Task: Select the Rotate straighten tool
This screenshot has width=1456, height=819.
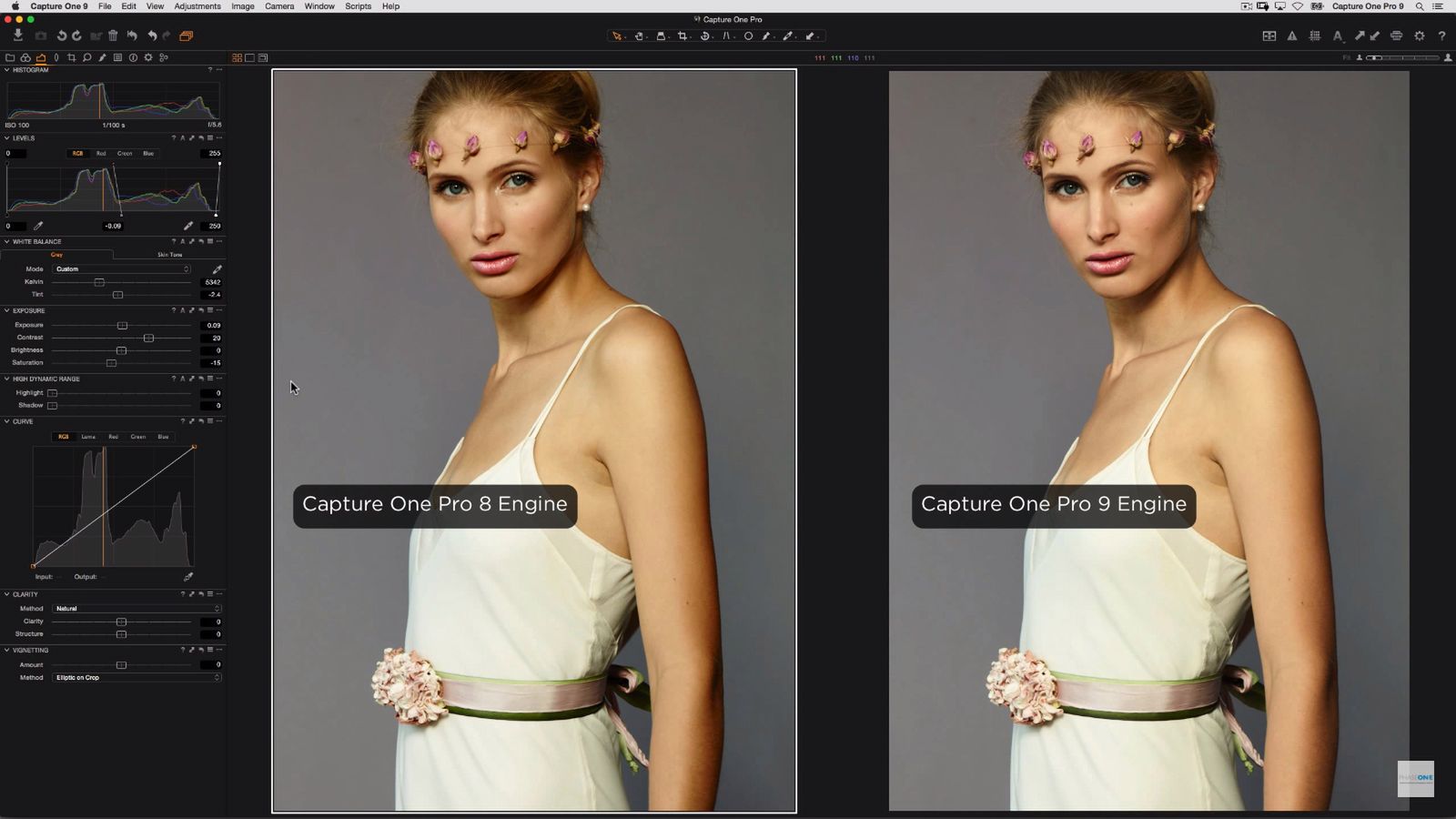Action: click(704, 36)
